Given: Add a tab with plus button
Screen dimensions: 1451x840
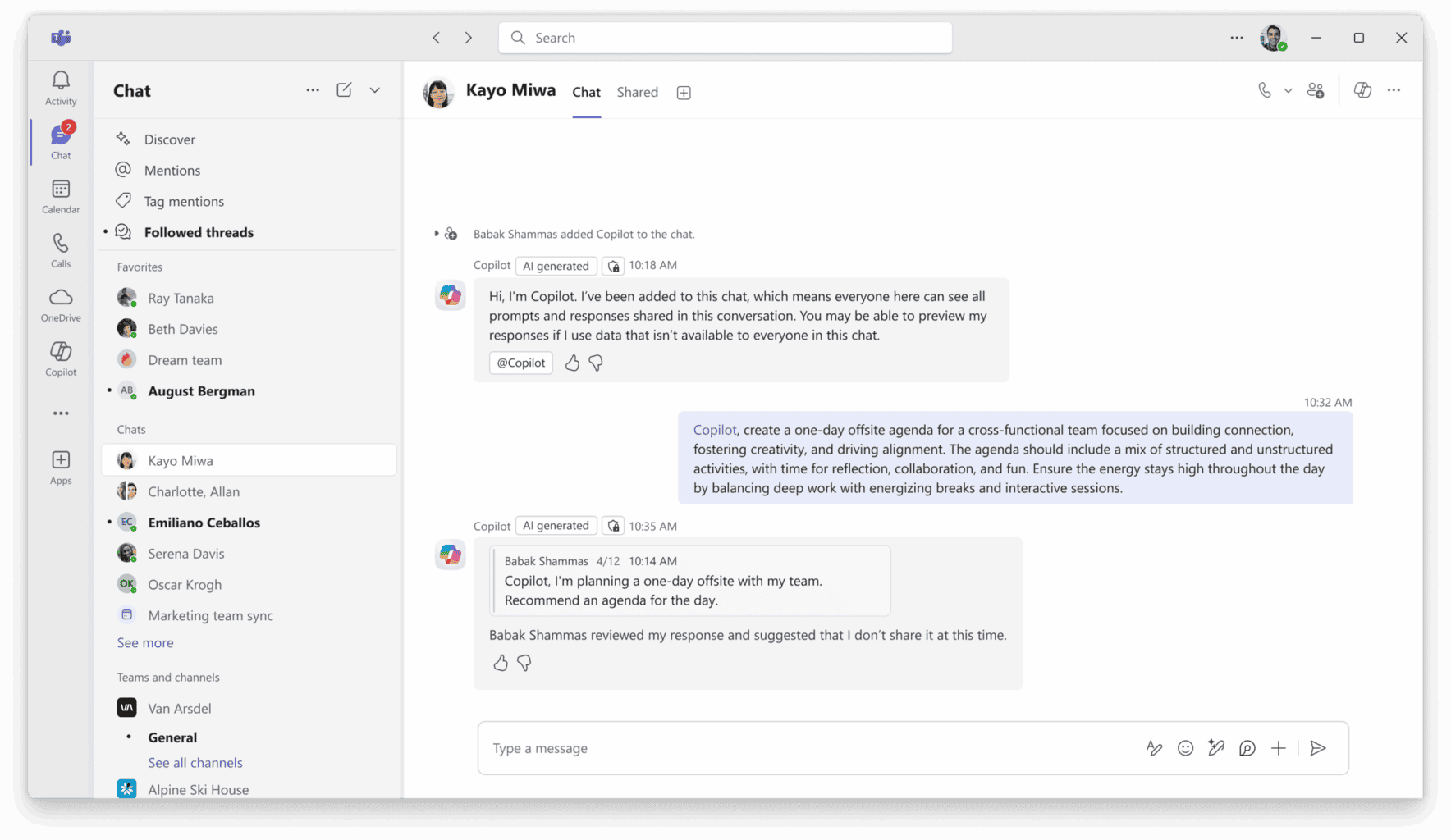Looking at the screenshot, I should click(x=684, y=93).
